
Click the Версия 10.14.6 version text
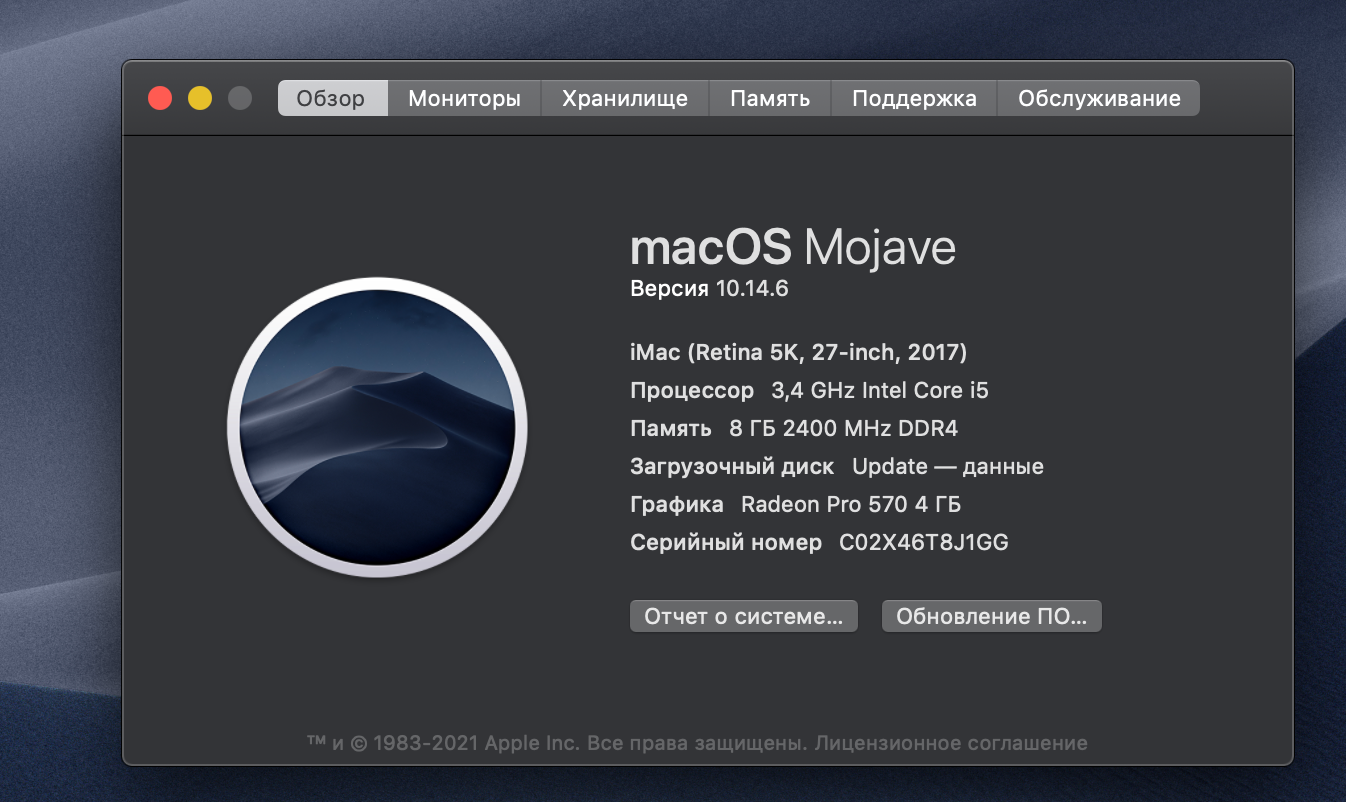709,289
